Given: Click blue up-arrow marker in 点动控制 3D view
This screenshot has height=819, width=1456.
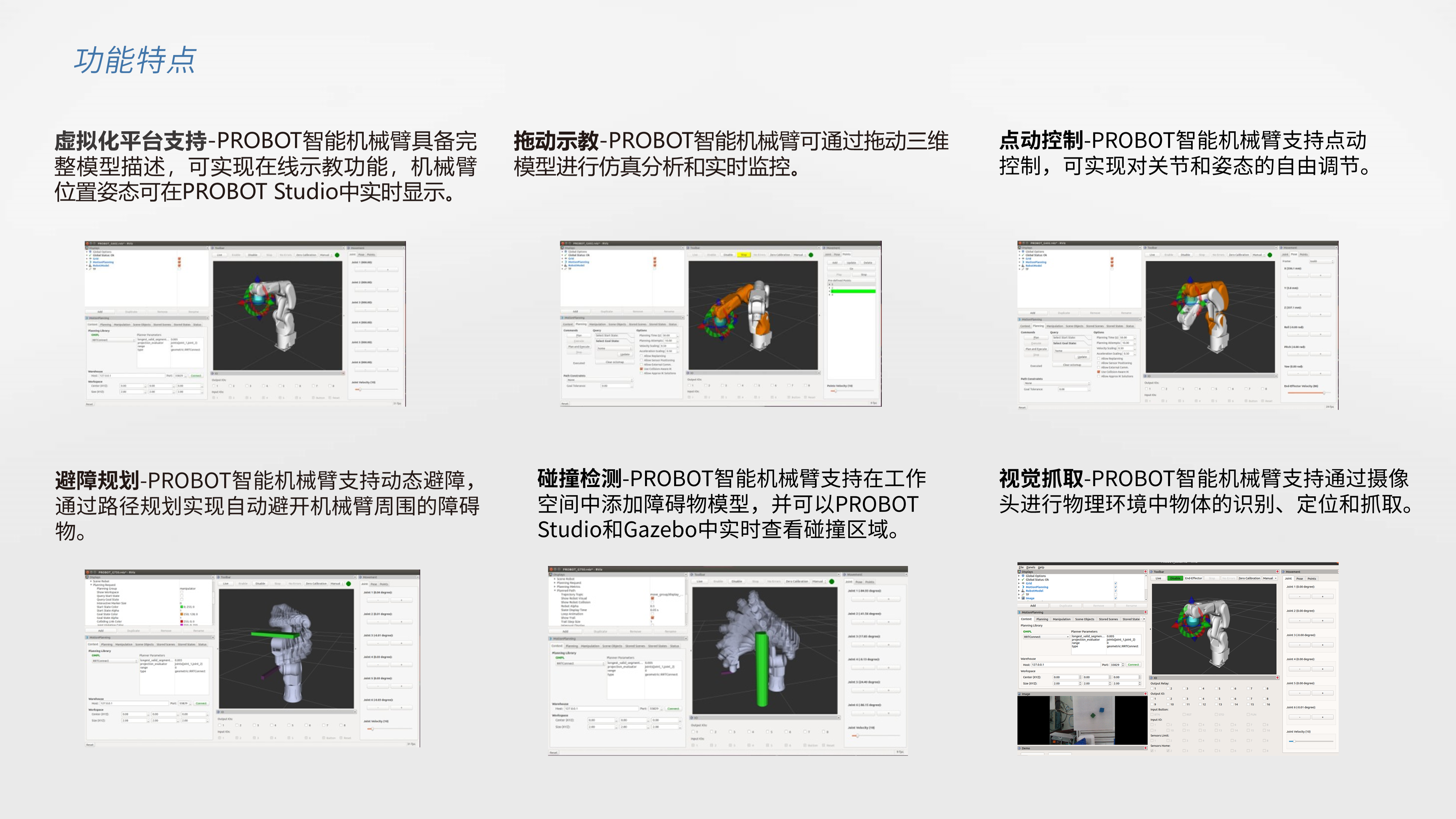Looking at the screenshot, I should (1190, 280).
